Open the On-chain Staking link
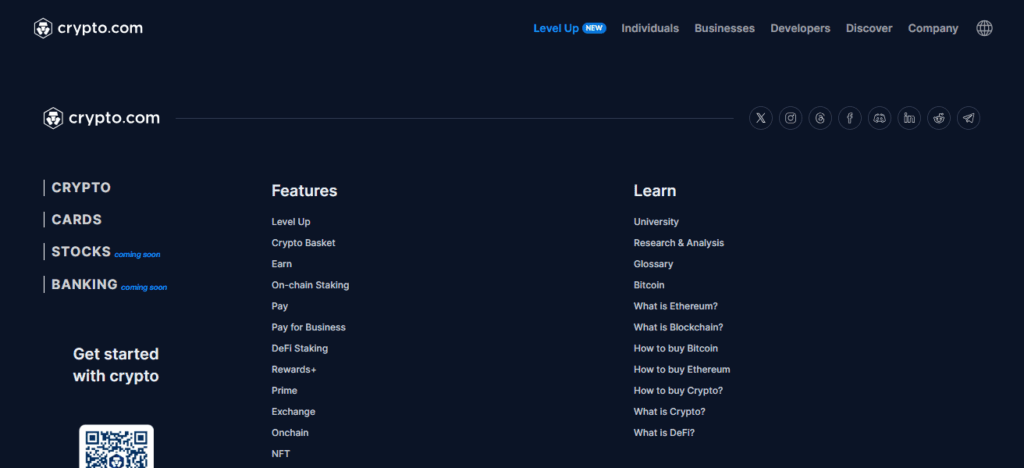1024x468 pixels. (310, 285)
